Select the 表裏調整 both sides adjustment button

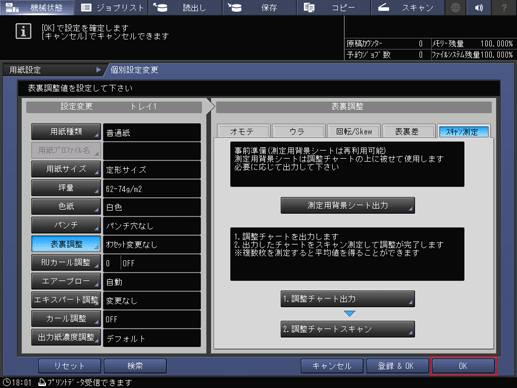tap(66, 244)
